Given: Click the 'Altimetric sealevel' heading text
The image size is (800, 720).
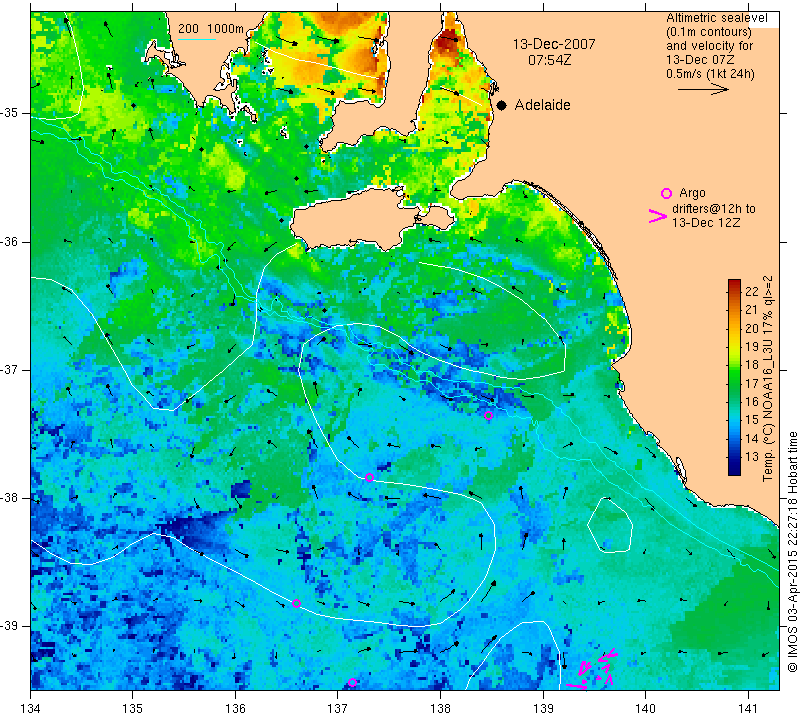Looking at the screenshot, I should pyautogui.click(x=717, y=18).
